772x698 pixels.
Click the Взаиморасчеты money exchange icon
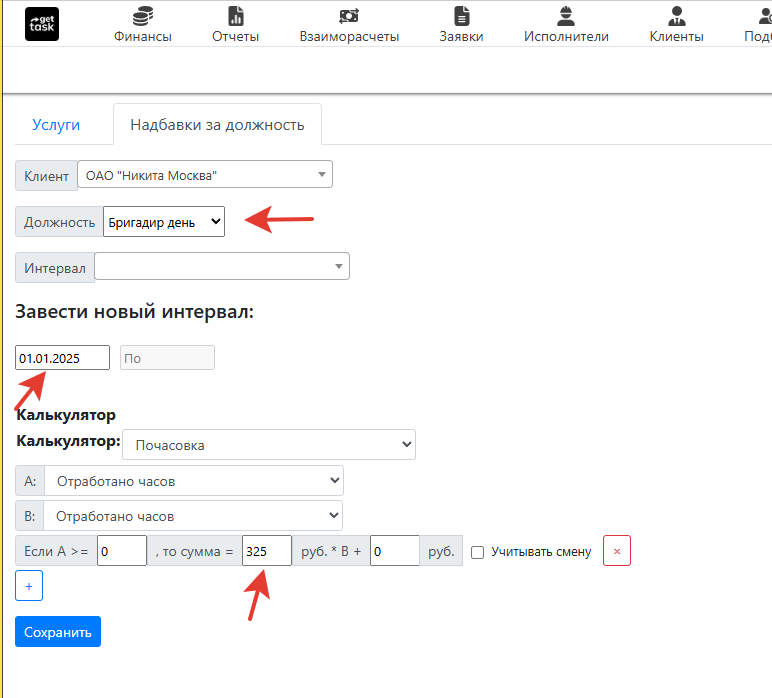(349, 16)
